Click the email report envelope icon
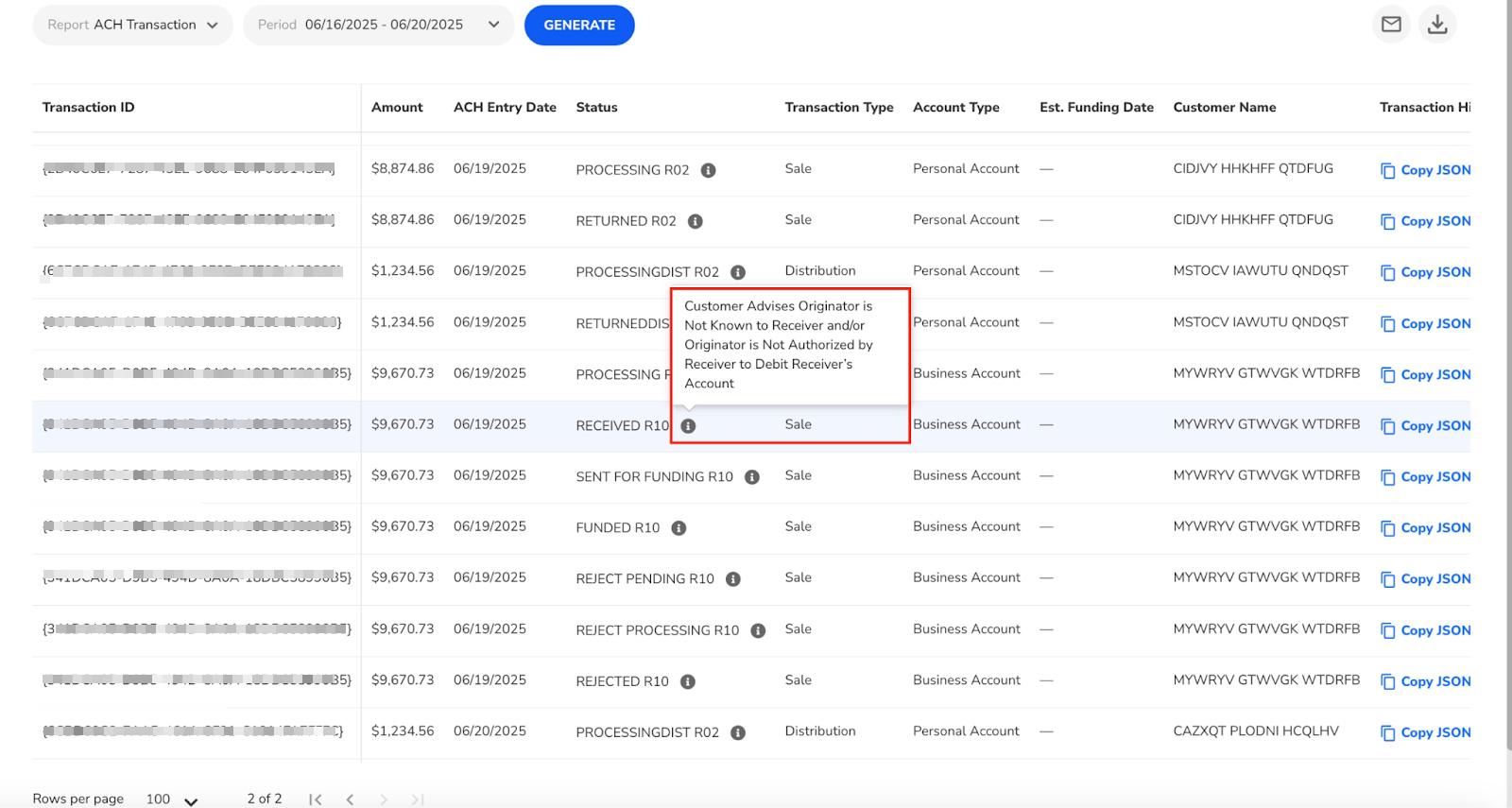1512x808 pixels. tap(1390, 25)
